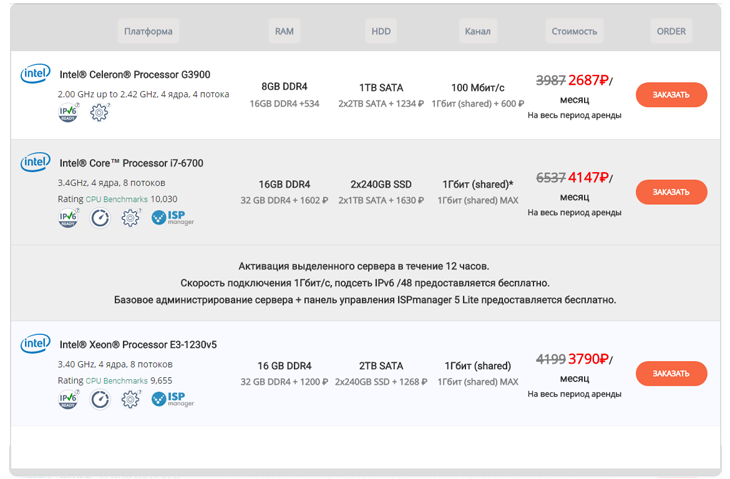Screen dimensions: 730x479
Task: Click the Intel logo beside Celeron G3900
Action: click(x=35, y=74)
